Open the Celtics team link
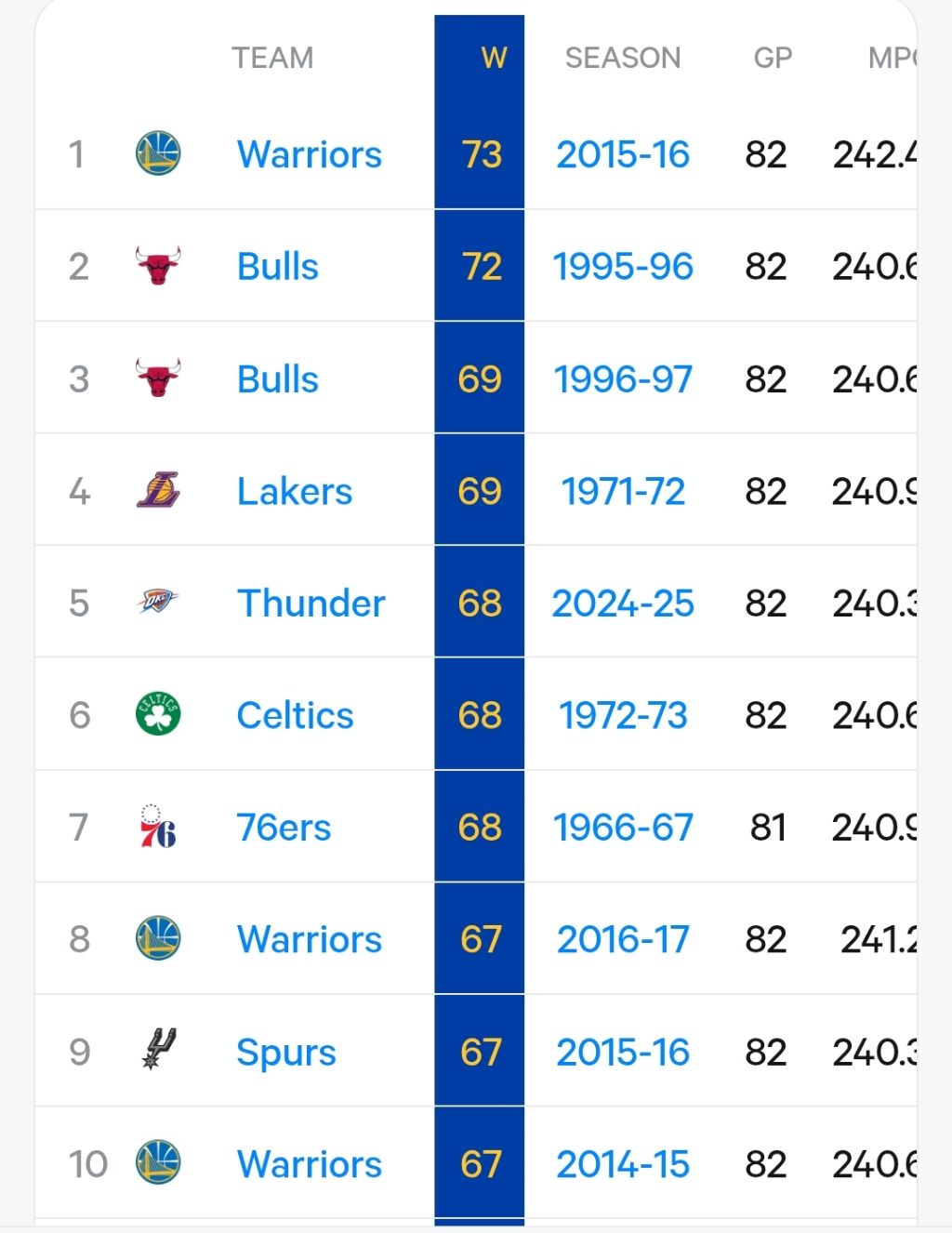952x1233 pixels. click(x=295, y=715)
